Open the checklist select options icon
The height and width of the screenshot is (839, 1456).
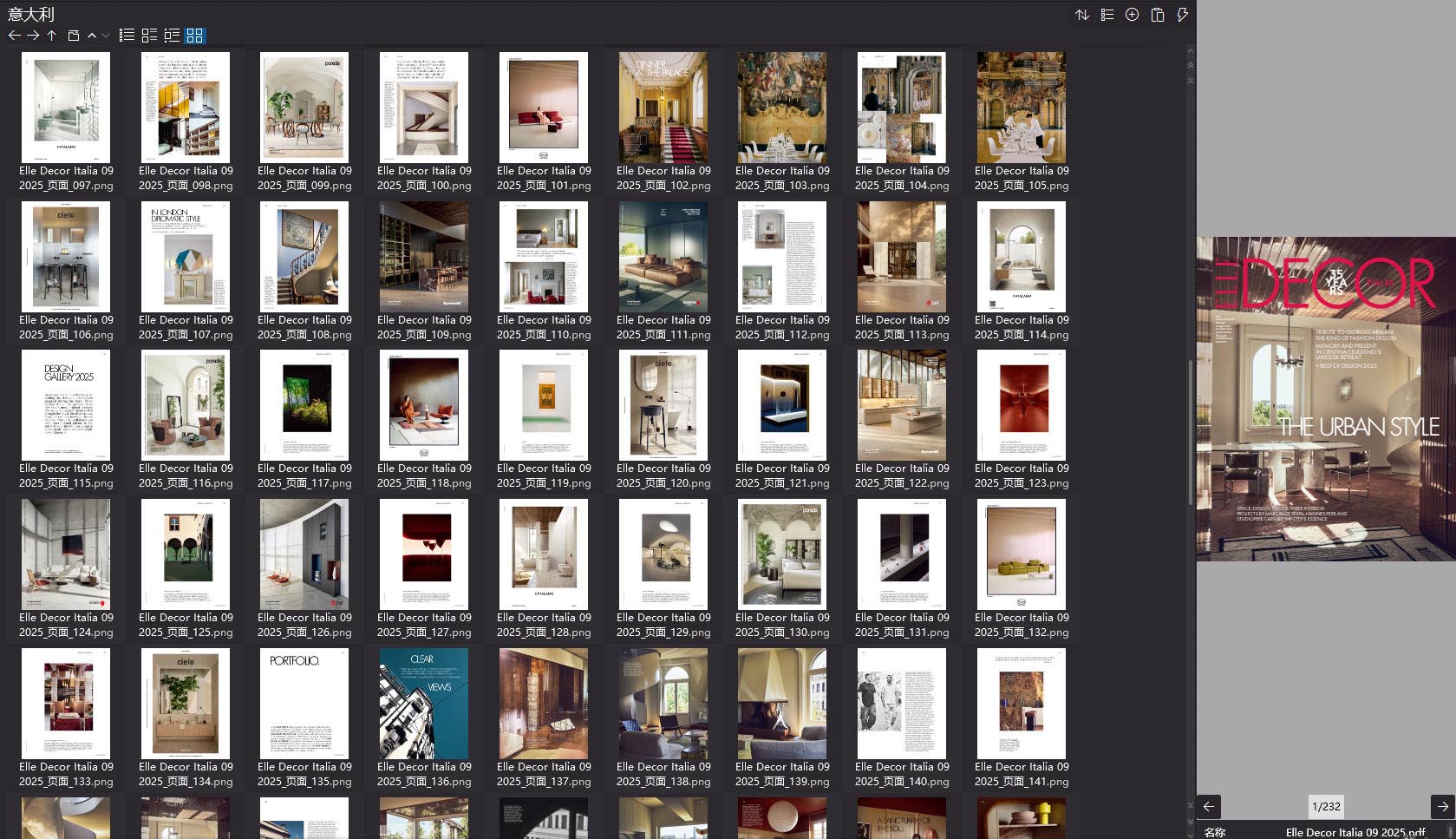point(1107,15)
